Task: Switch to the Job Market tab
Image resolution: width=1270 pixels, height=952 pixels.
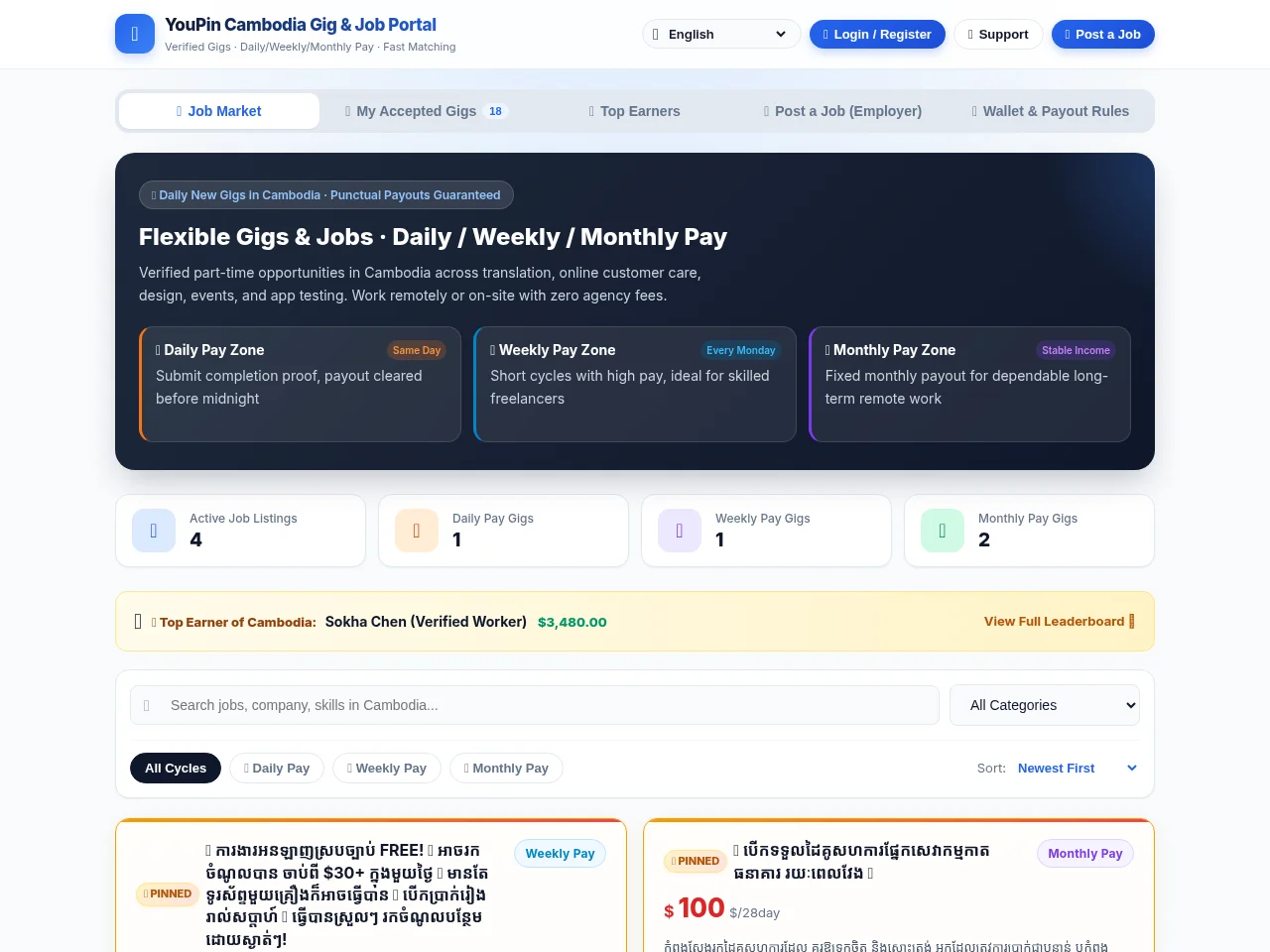Action: (219, 111)
